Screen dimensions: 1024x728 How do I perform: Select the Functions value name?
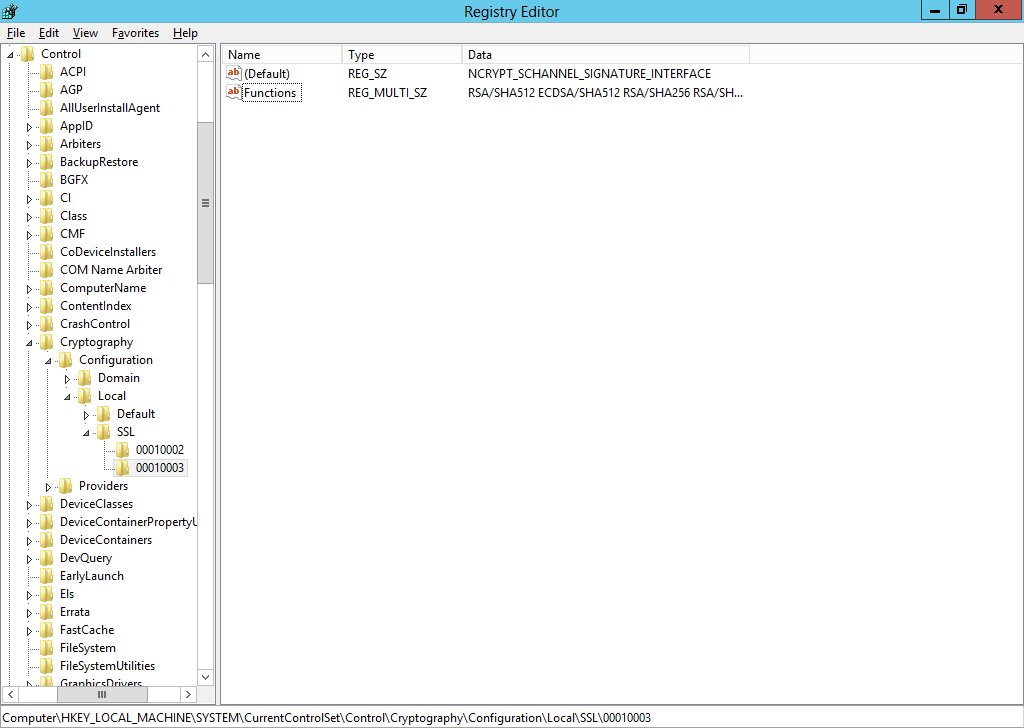coord(270,93)
